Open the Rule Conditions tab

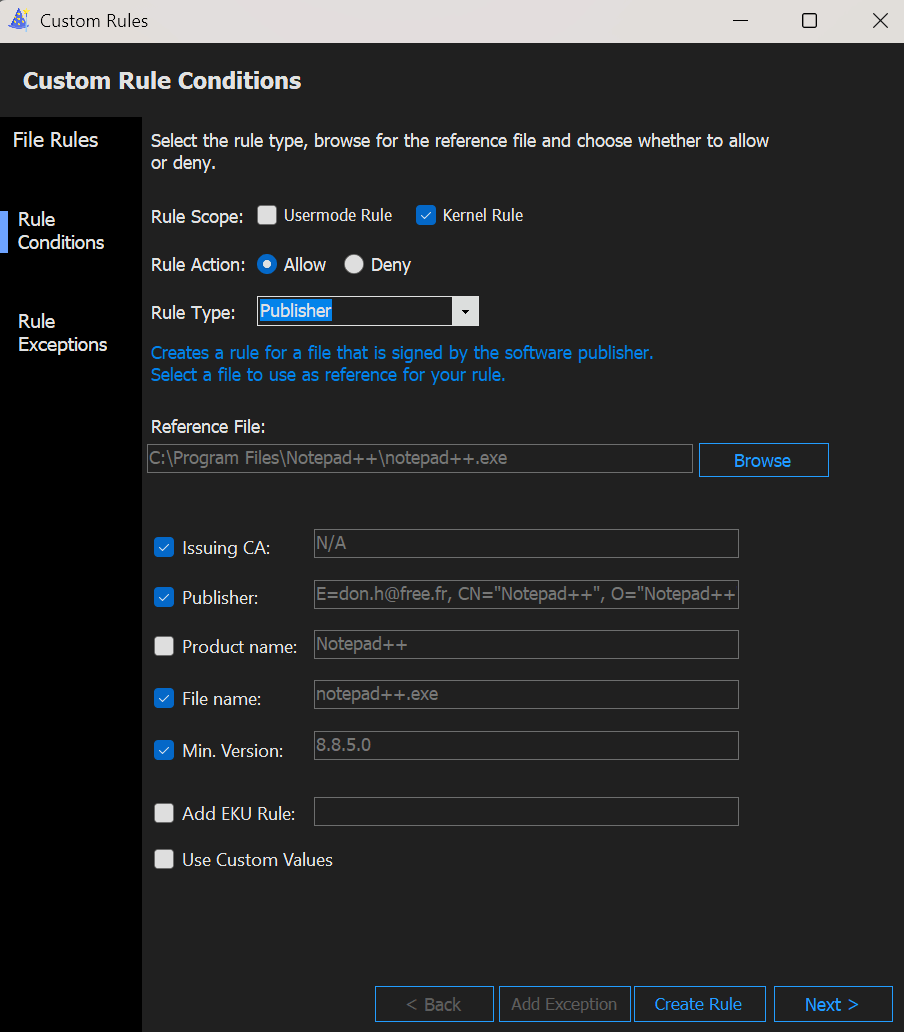point(60,231)
